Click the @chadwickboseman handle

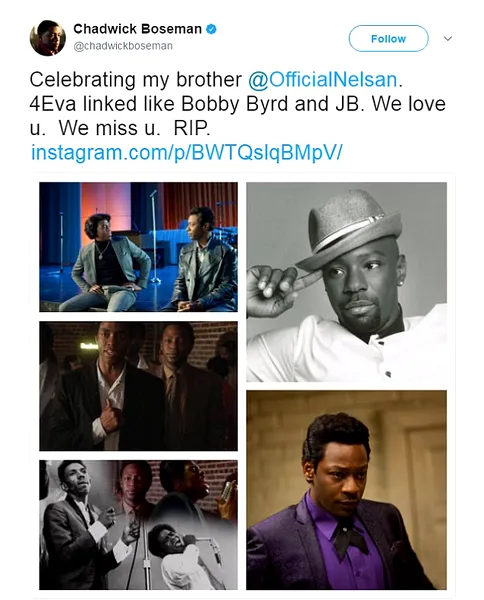click(x=123, y=46)
